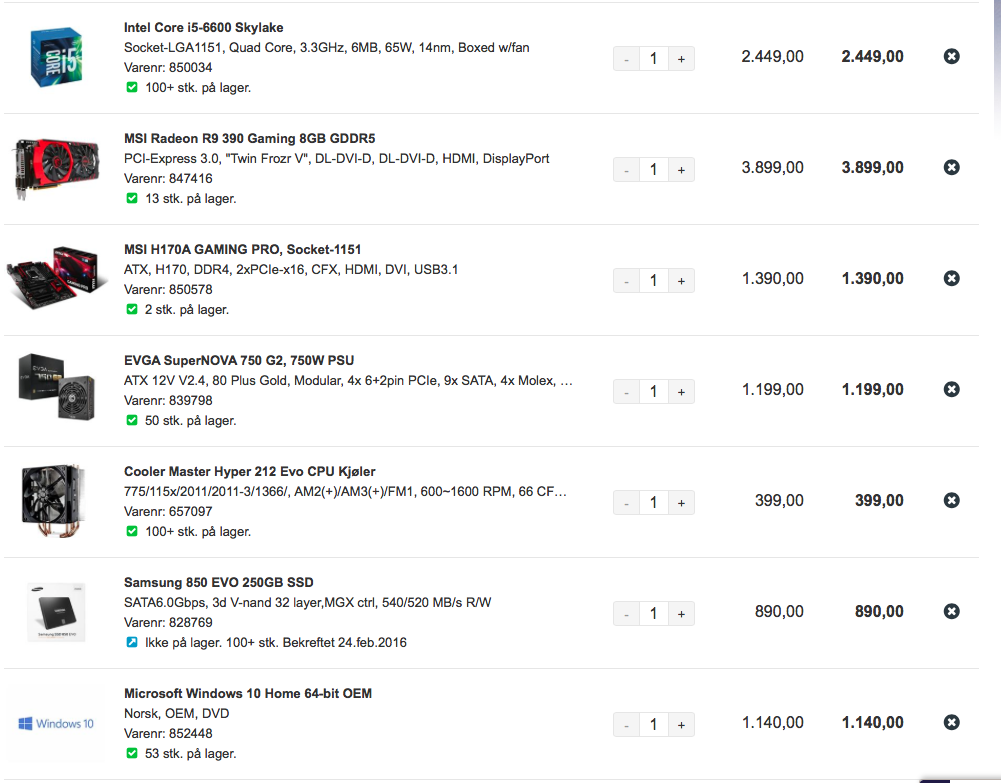Remove MSI Radeon R9 390 from cart
Screen dimensions: 1001x783
(951, 167)
